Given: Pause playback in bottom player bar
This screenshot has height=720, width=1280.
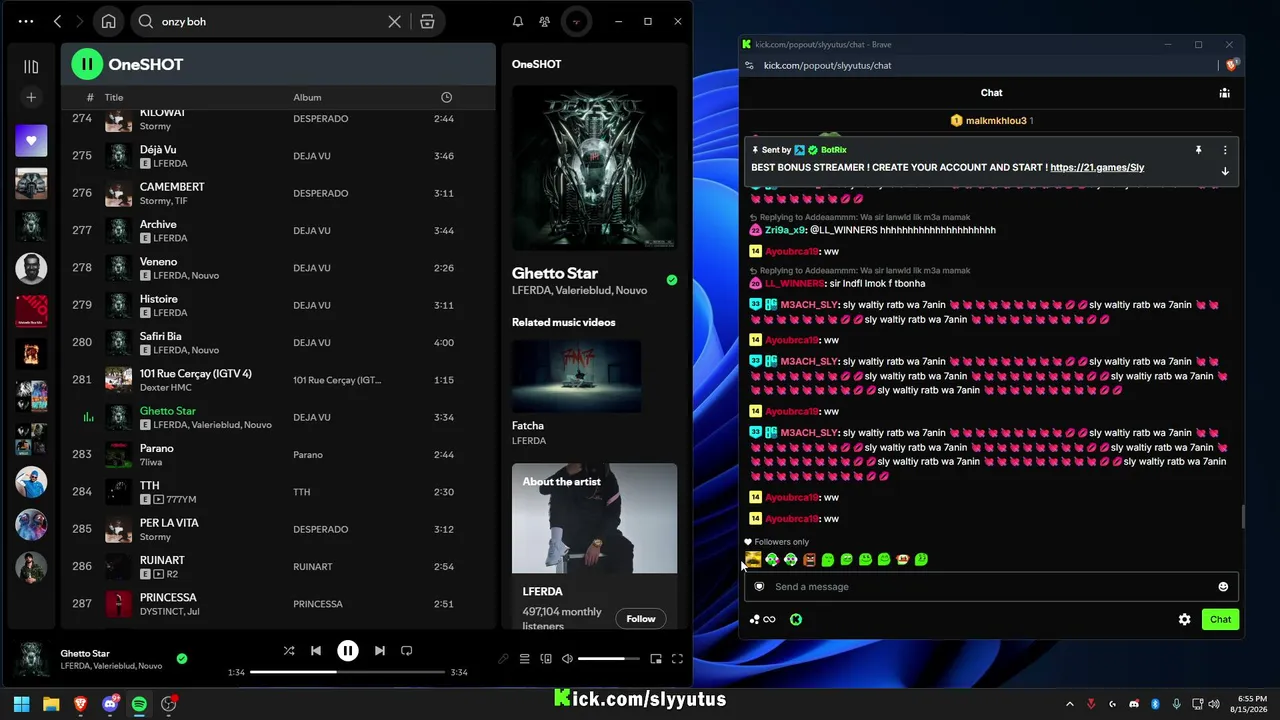Looking at the screenshot, I should pos(348,651).
